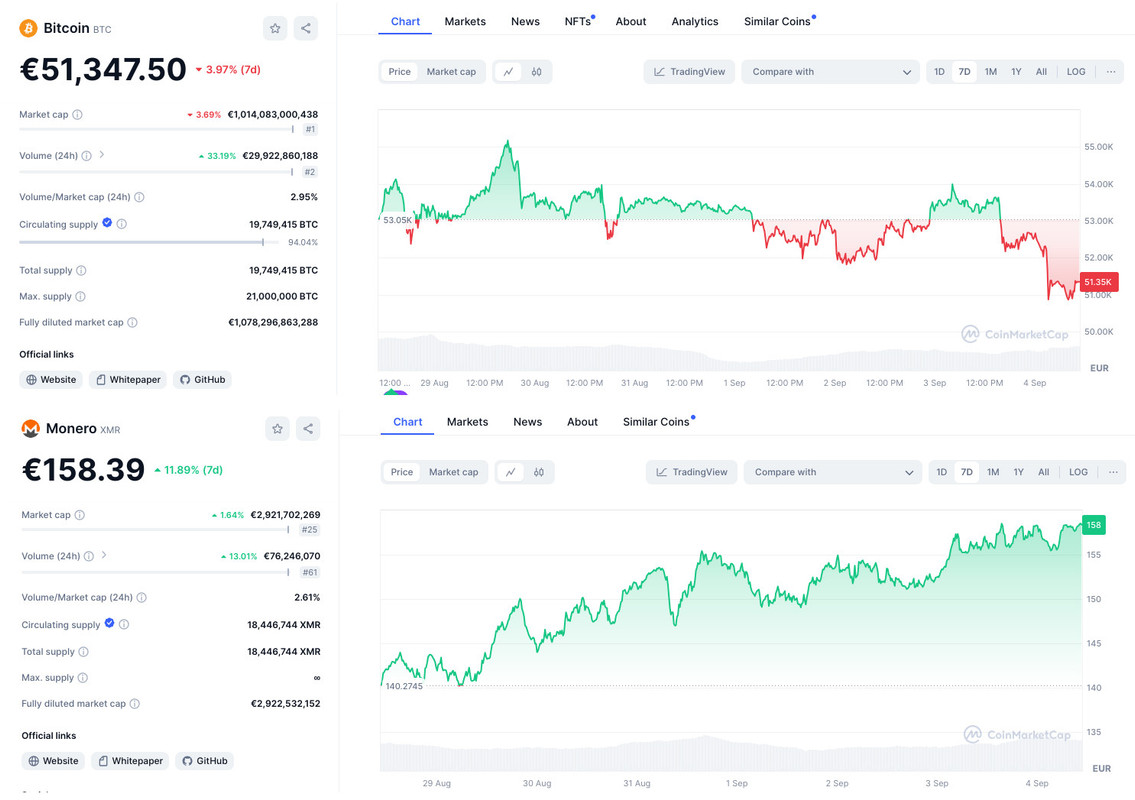1135x800 pixels.
Task: Open Bitcoin News tab
Action: 525,22
